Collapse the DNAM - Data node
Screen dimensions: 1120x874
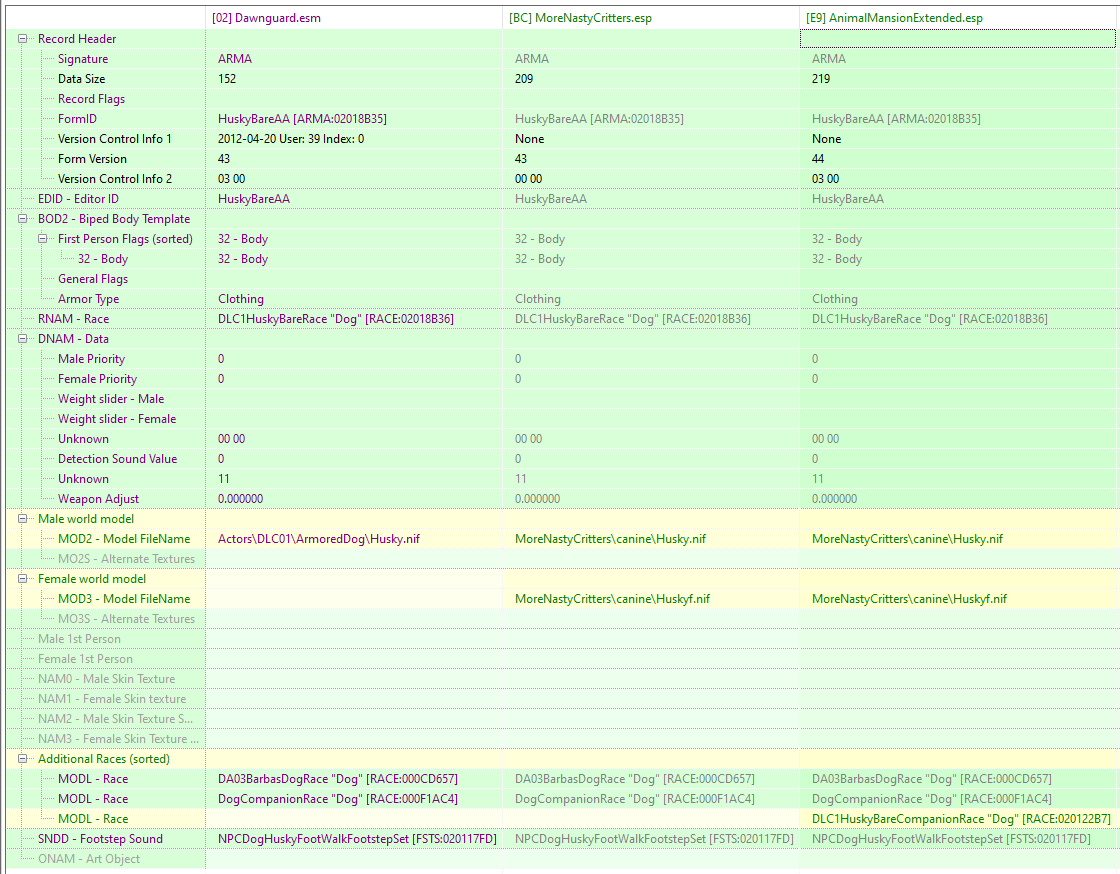tap(22, 339)
